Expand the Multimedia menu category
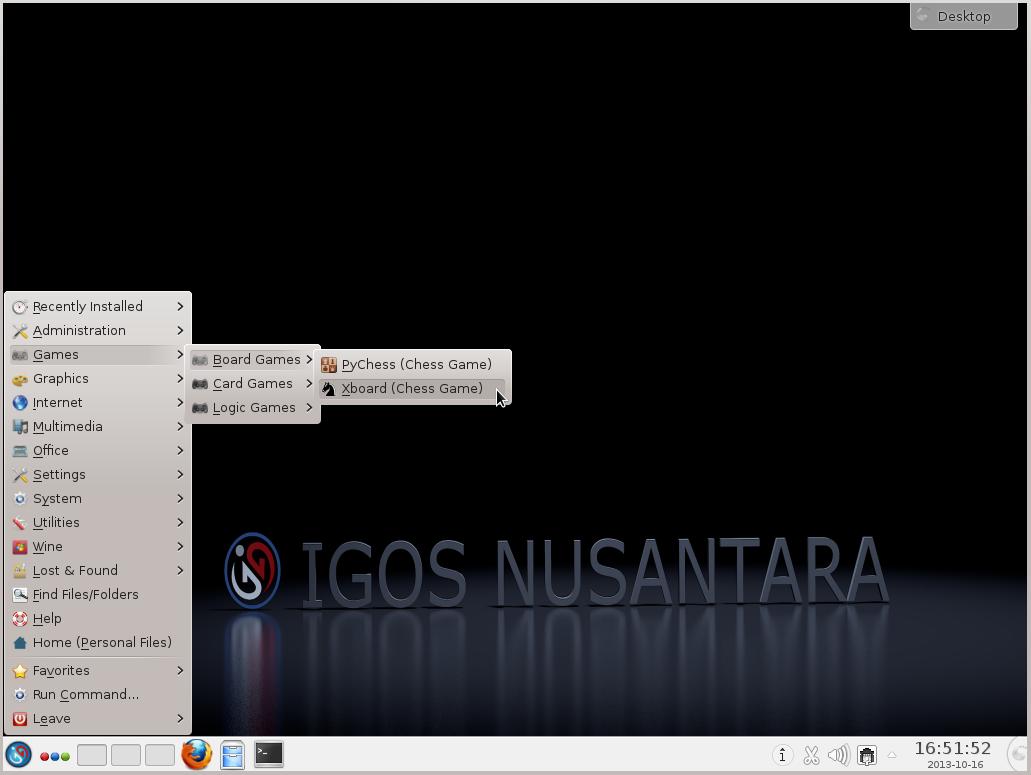Viewport: 1031px width, 775px height. (67, 427)
